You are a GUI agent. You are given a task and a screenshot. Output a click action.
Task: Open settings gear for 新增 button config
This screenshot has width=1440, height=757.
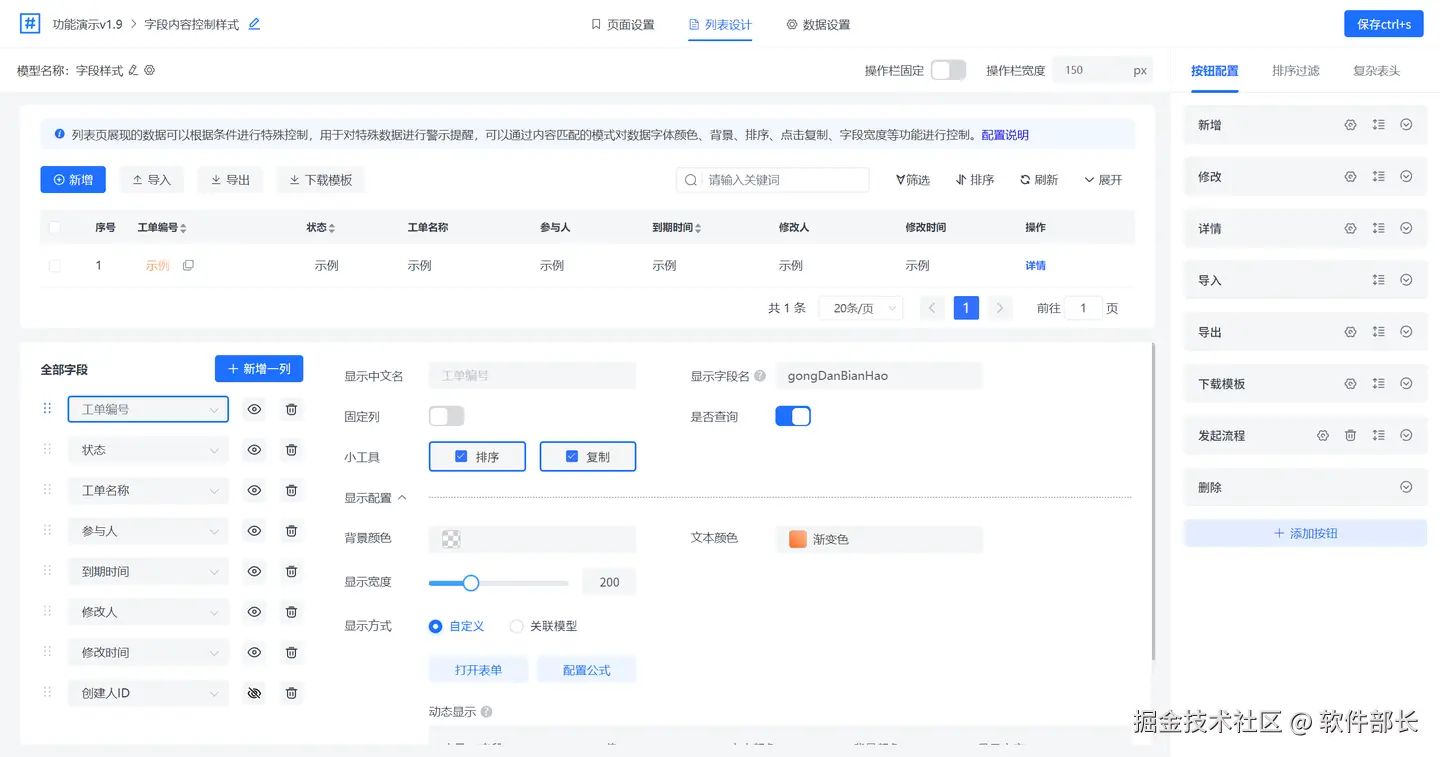pos(1350,125)
